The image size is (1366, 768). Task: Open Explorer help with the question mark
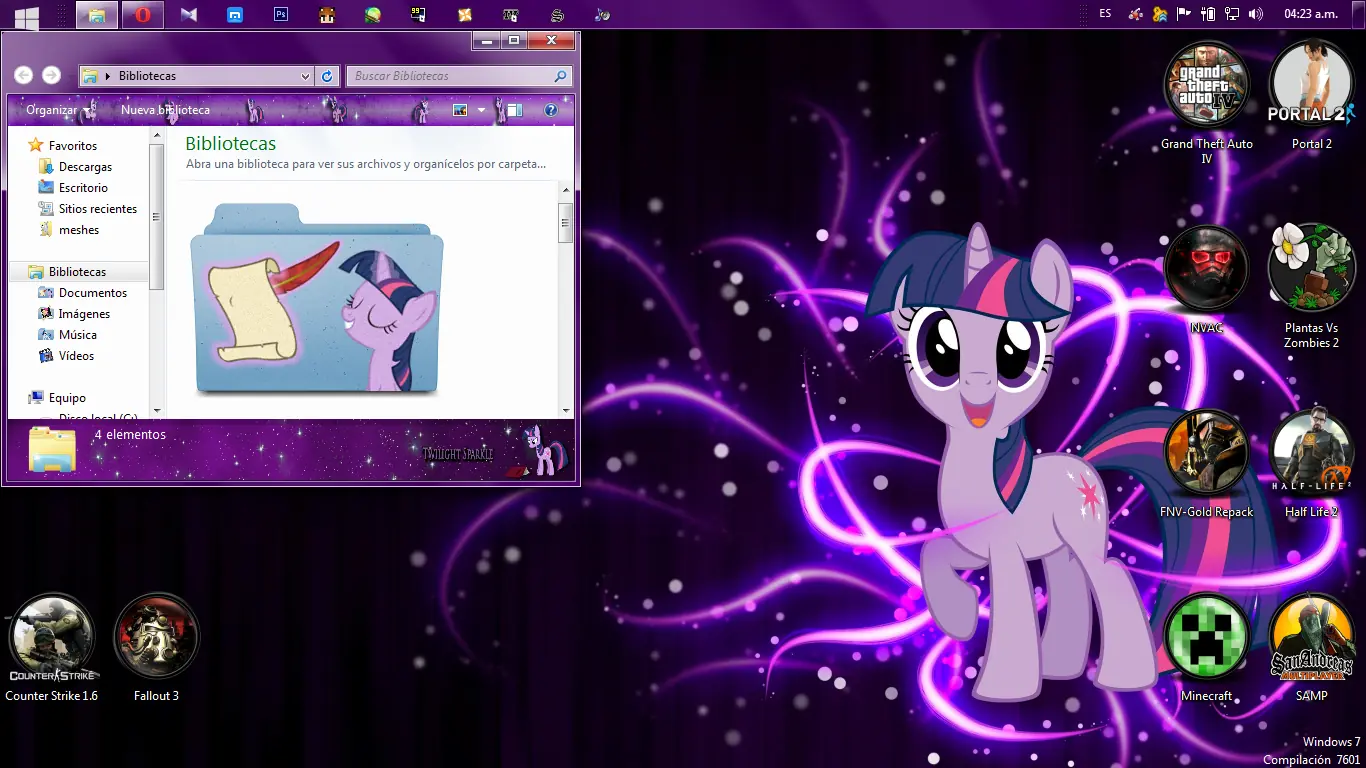[551, 110]
